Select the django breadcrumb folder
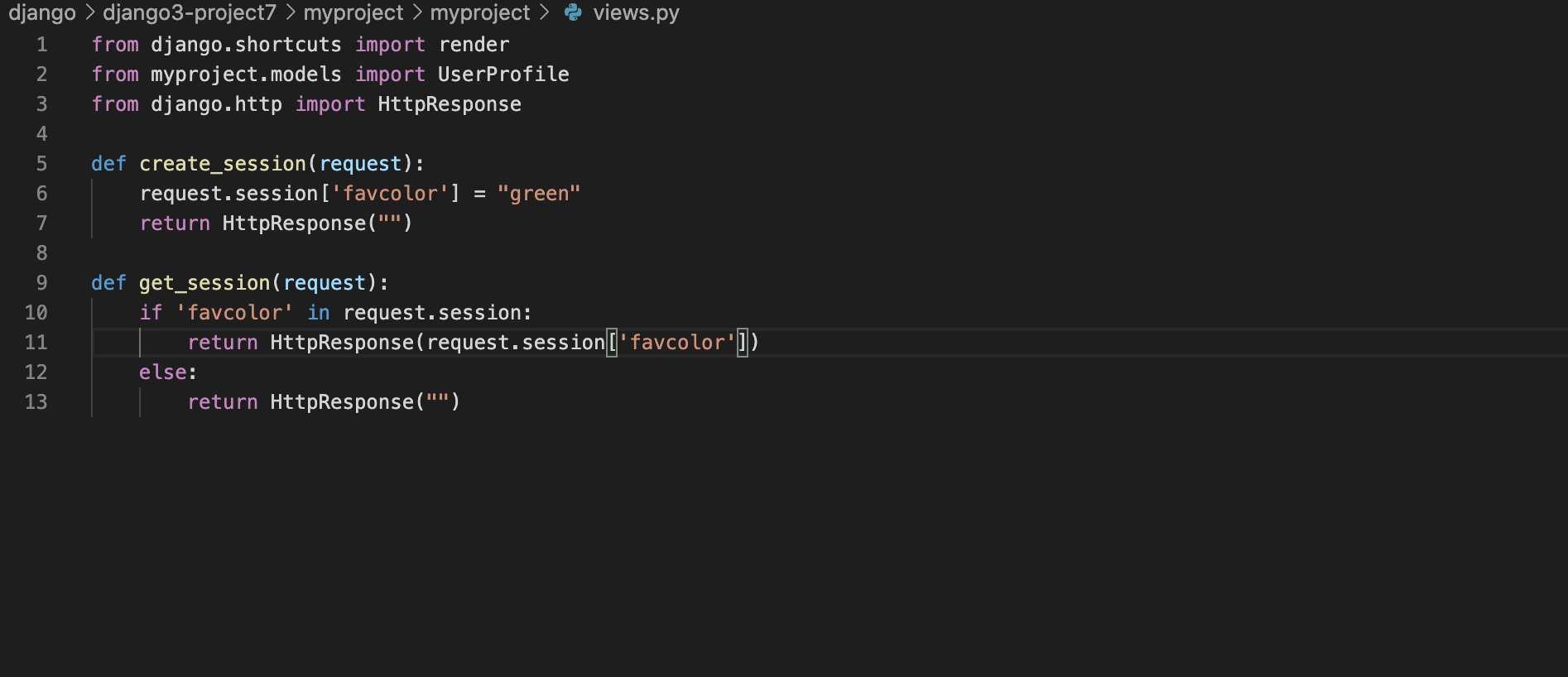This screenshot has width=1568, height=677. tap(42, 12)
